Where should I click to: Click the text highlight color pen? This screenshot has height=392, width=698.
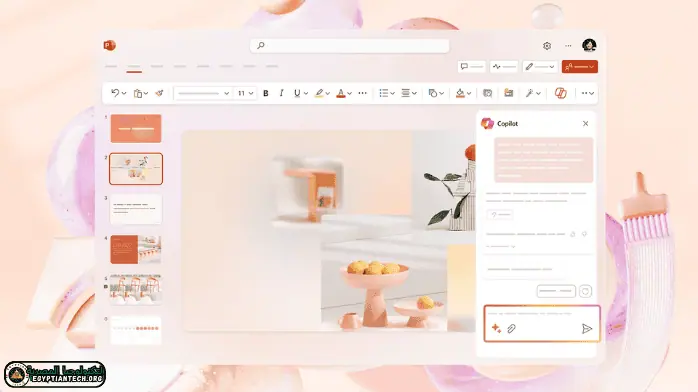point(319,93)
